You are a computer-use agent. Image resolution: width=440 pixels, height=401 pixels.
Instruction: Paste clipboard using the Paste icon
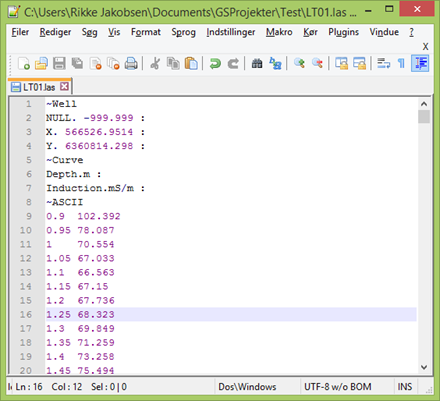pos(191,63)
